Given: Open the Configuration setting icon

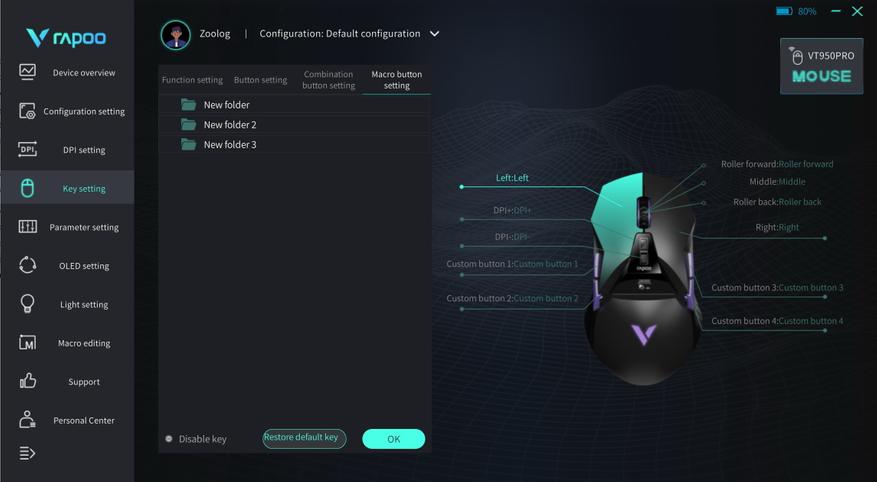Looking at the screenshot, I should 27,111.
